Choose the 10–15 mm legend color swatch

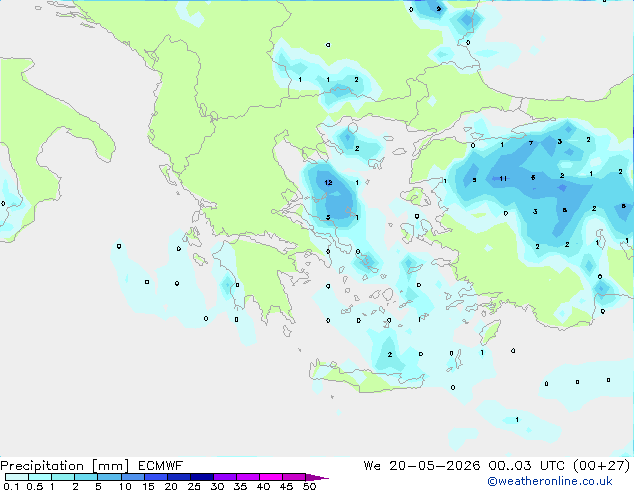(132, 477)
